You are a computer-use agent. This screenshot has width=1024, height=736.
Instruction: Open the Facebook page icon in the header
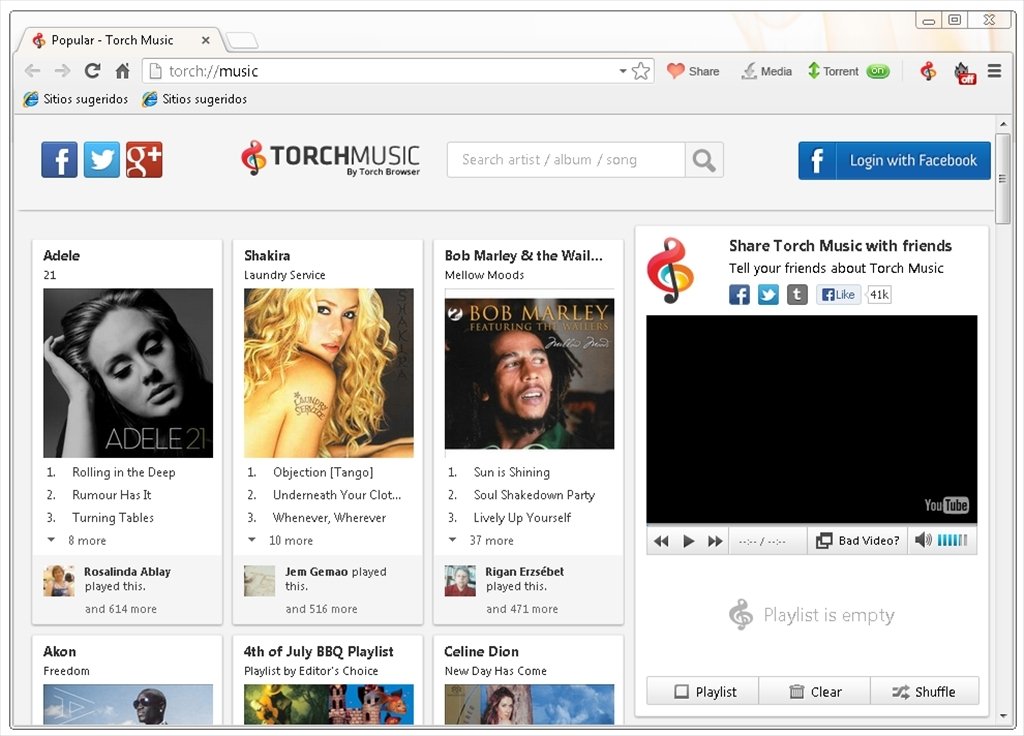point(59,159)
